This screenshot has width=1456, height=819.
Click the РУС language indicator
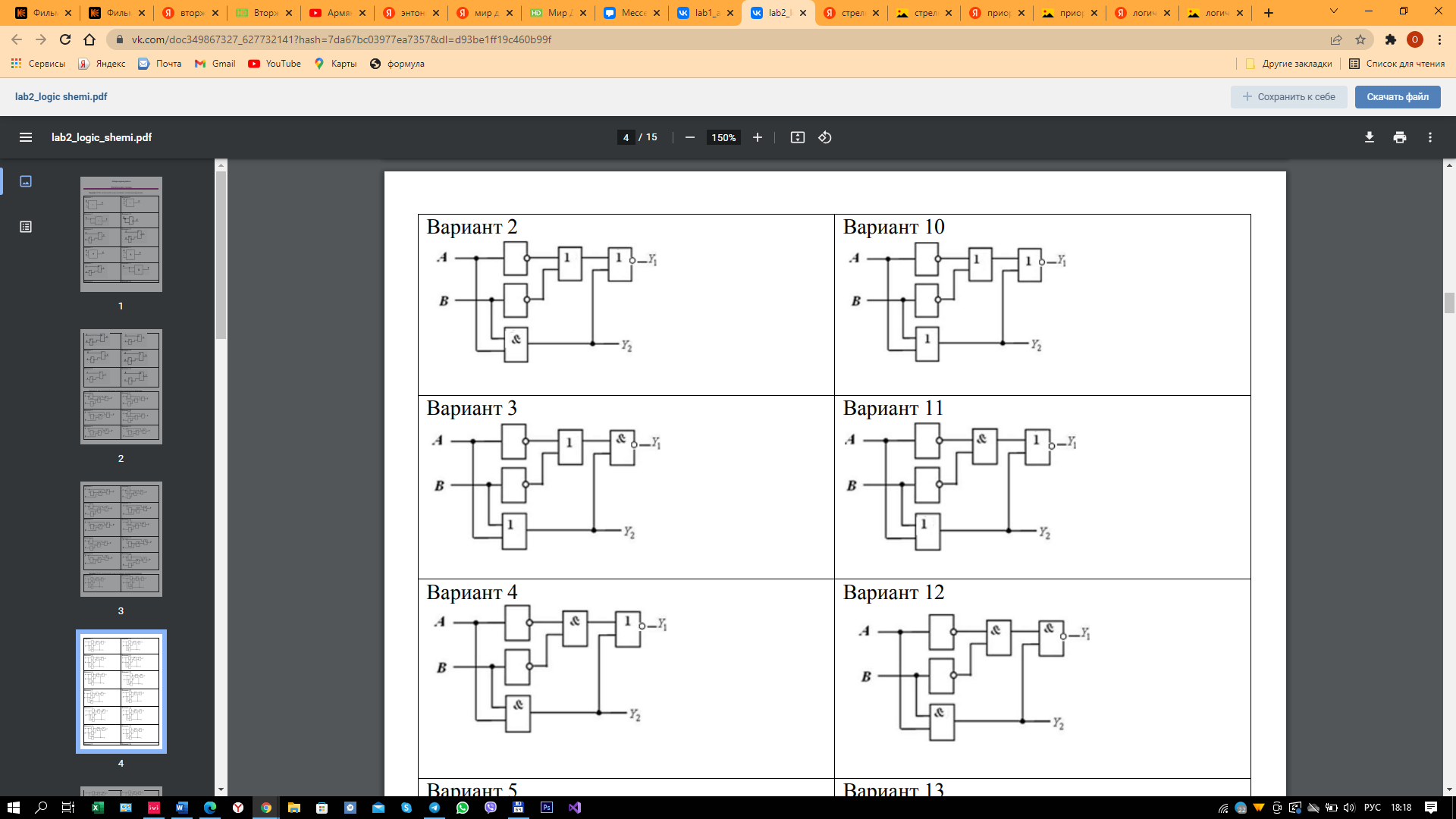(x=1373, y=808)
